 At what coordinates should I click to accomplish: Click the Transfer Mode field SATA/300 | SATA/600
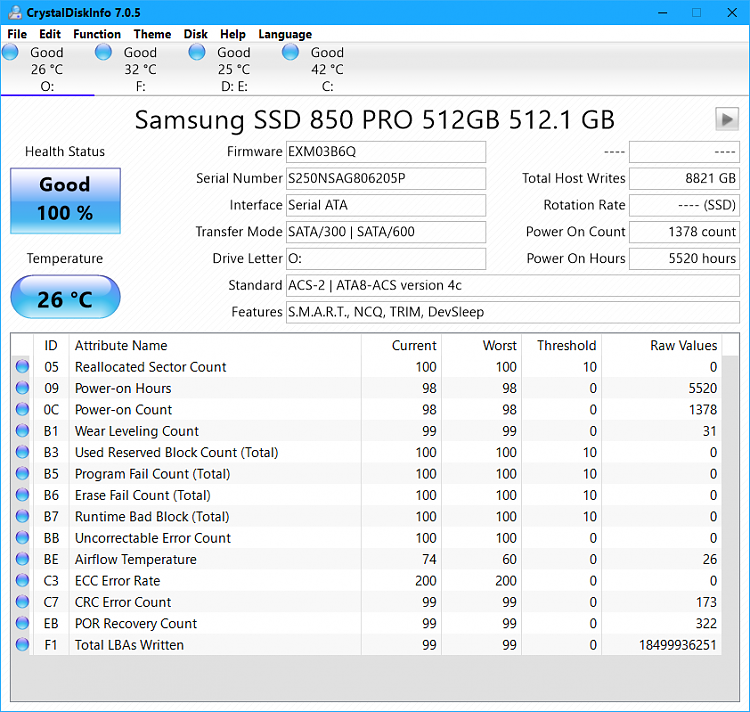[386, 232]
